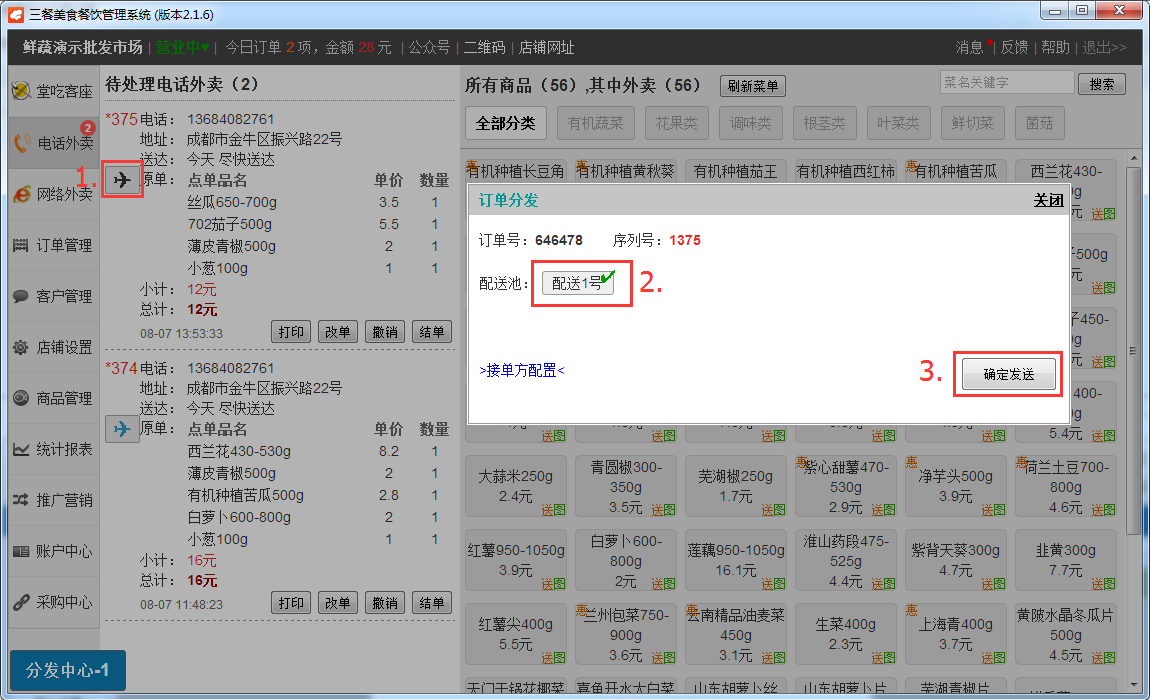Expand the 营业中 business status dropdown
Screen dimensions: 1150x700
(x=182, y=47)
